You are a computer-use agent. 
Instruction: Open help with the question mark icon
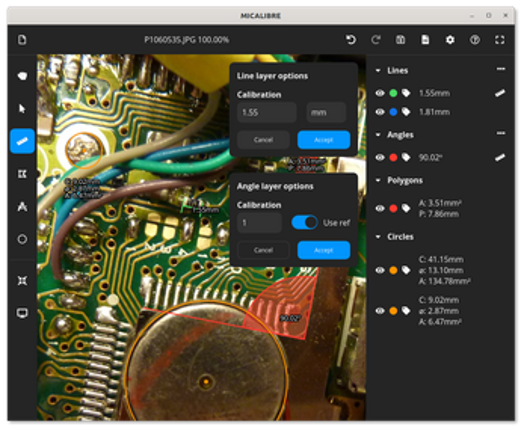(x=475, y=40)
